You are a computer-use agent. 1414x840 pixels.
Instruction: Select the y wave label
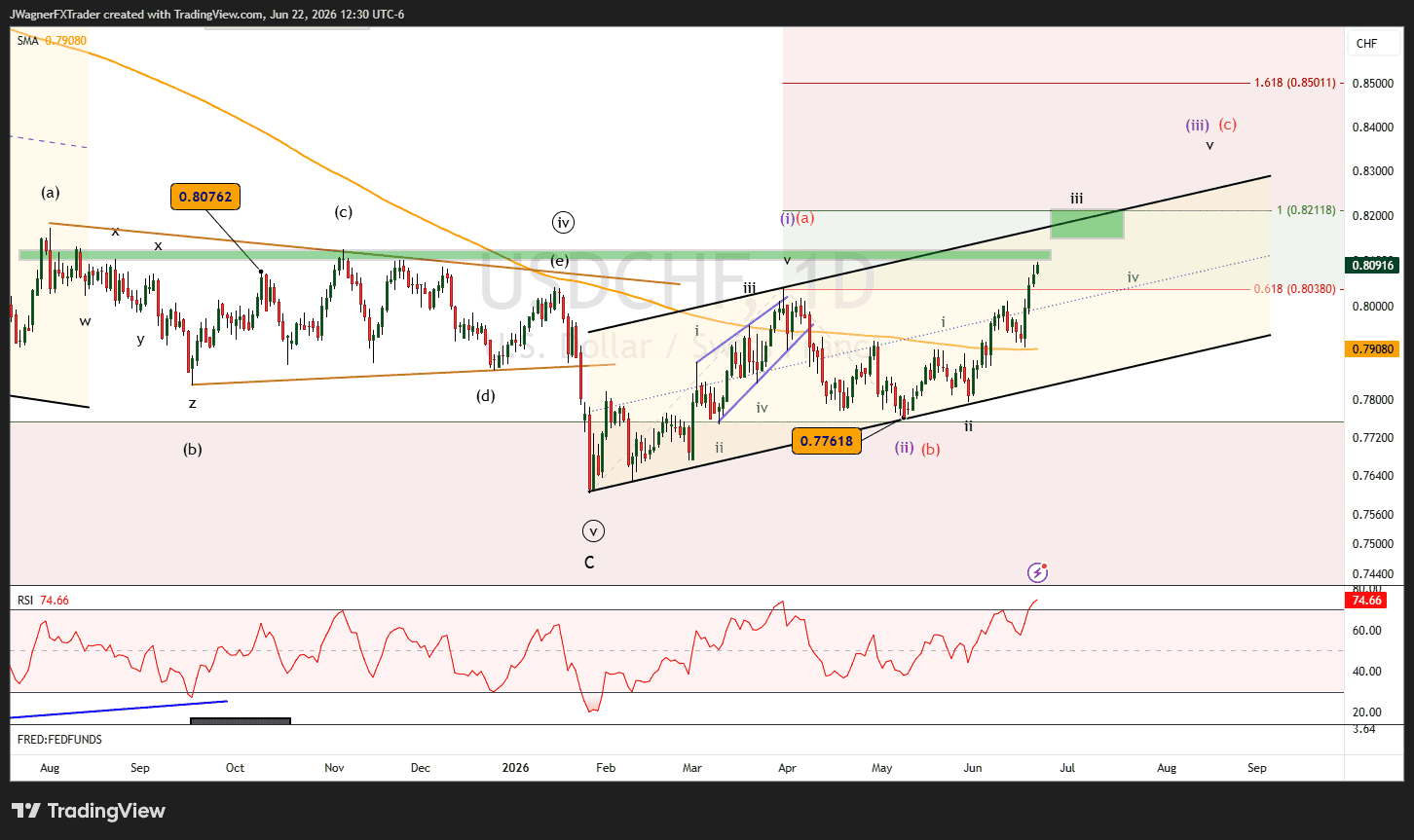(x=140, y=340)
